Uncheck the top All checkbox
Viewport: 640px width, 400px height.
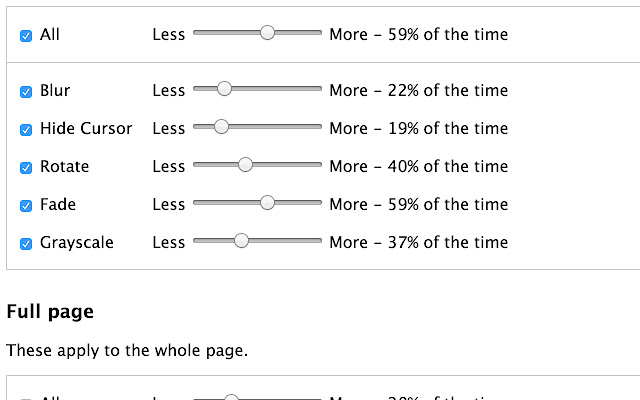[x=26, y=36]
